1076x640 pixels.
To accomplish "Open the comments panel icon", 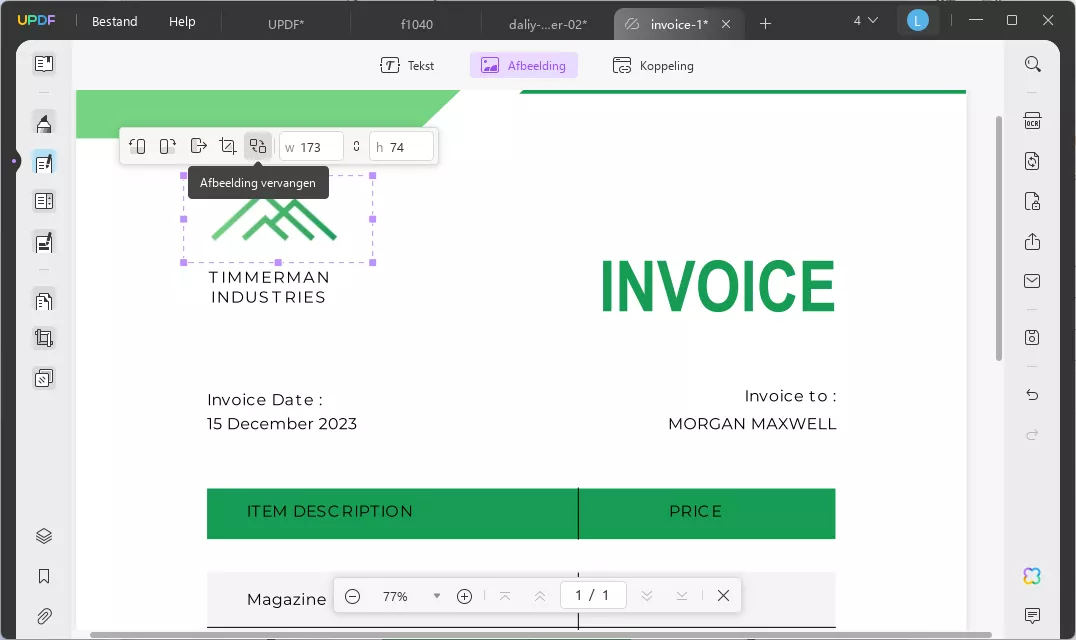I will click(1033, 615).
